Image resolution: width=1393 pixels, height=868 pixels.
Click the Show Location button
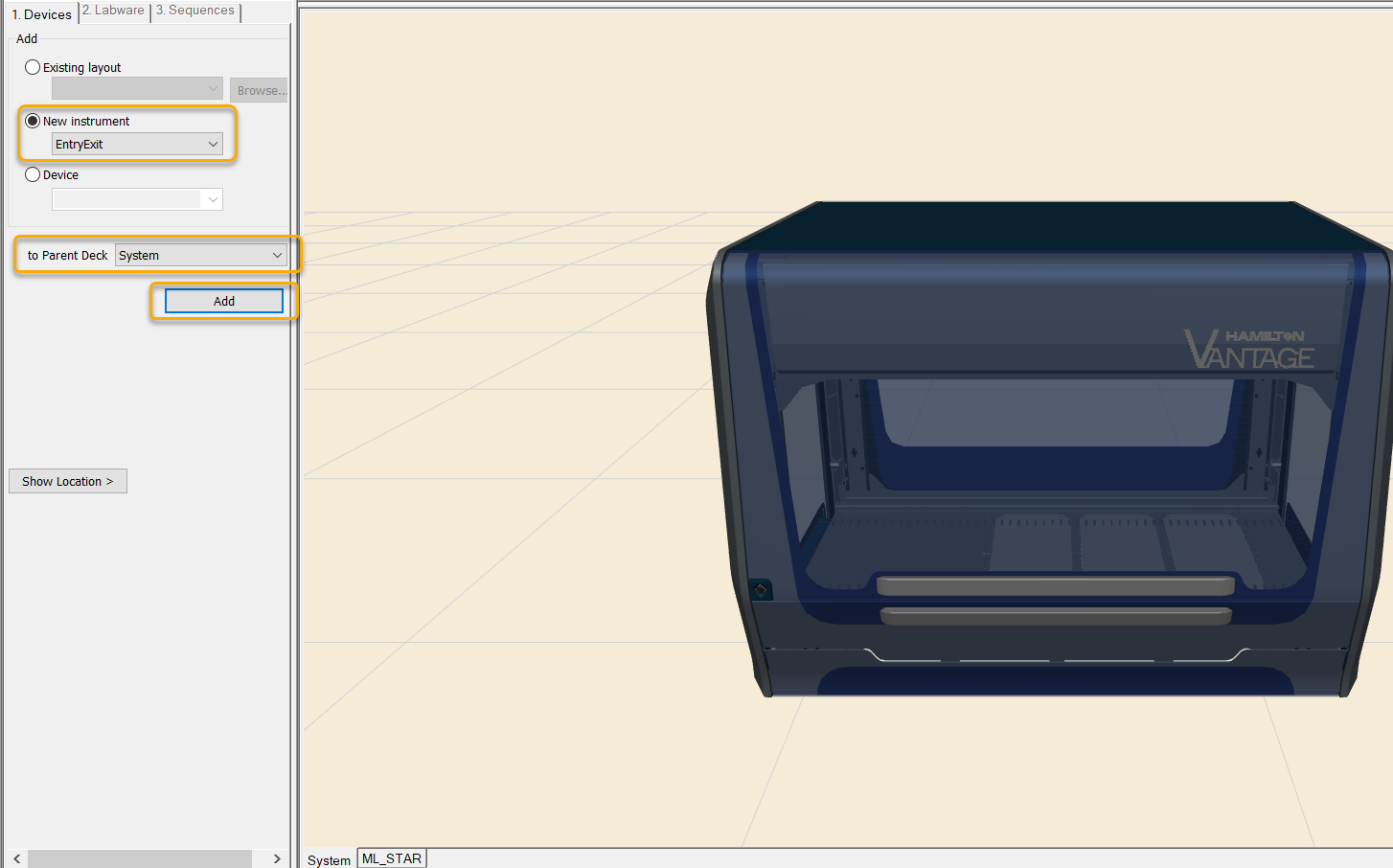(x=68, y=481)
